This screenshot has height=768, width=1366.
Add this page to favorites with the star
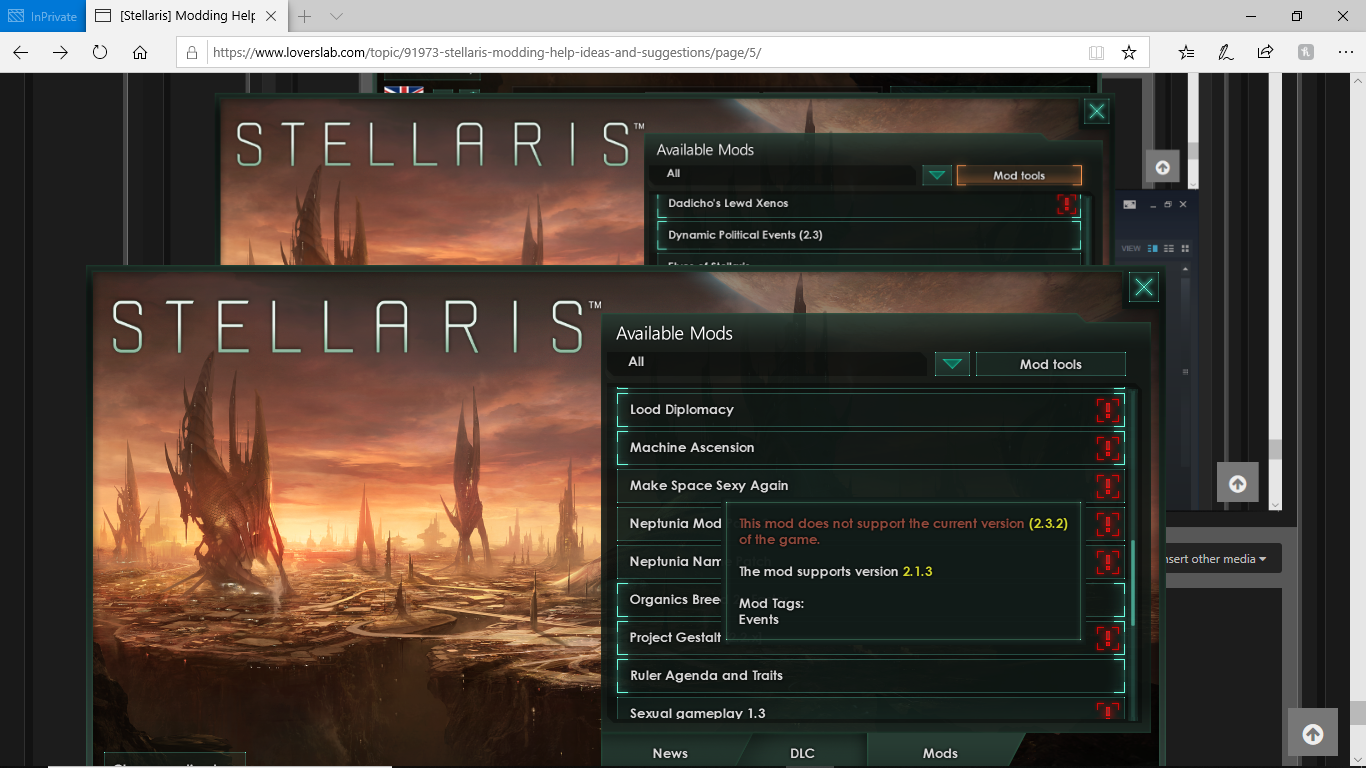point(1129,52)
